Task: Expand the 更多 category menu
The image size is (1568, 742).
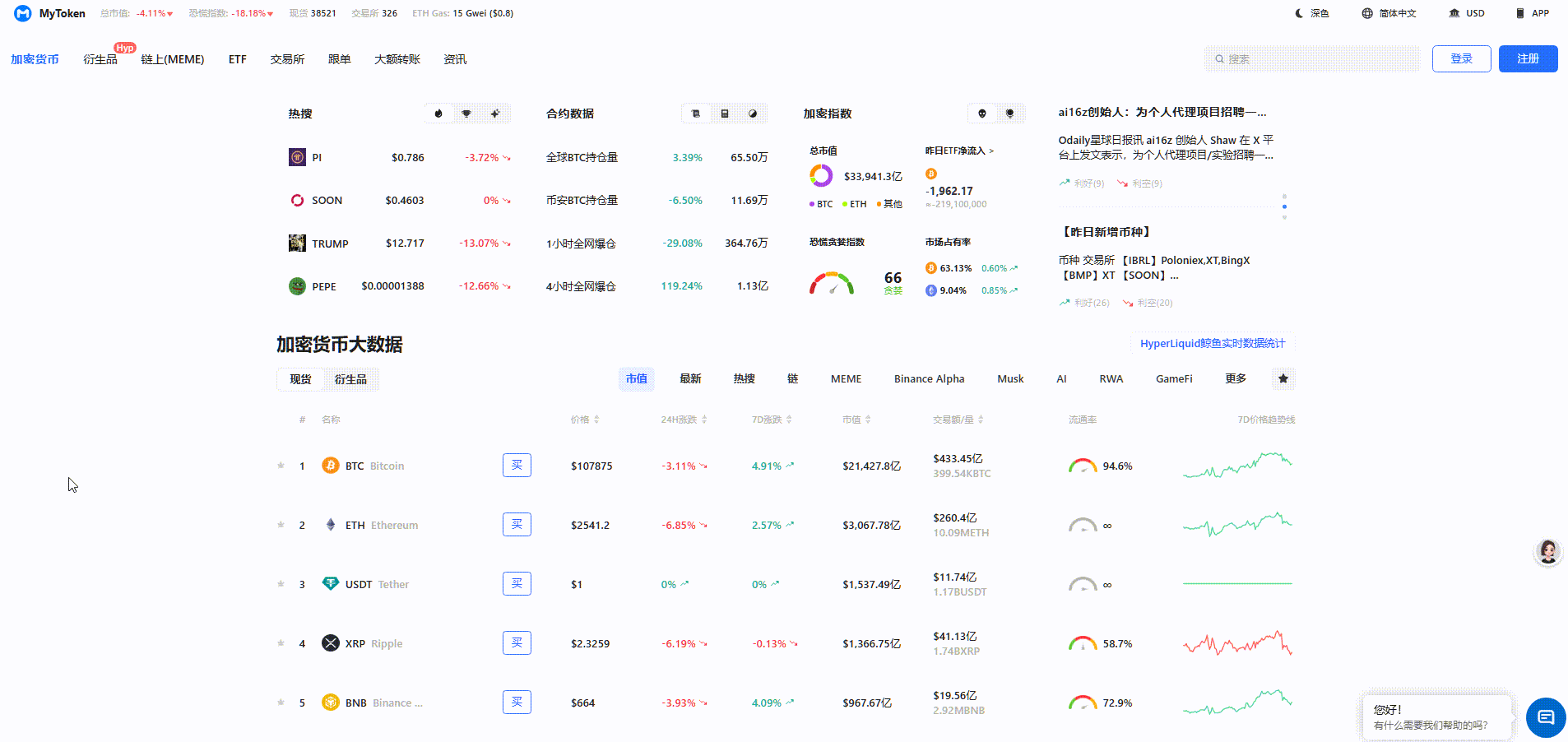Action: tap(1236, 378)
